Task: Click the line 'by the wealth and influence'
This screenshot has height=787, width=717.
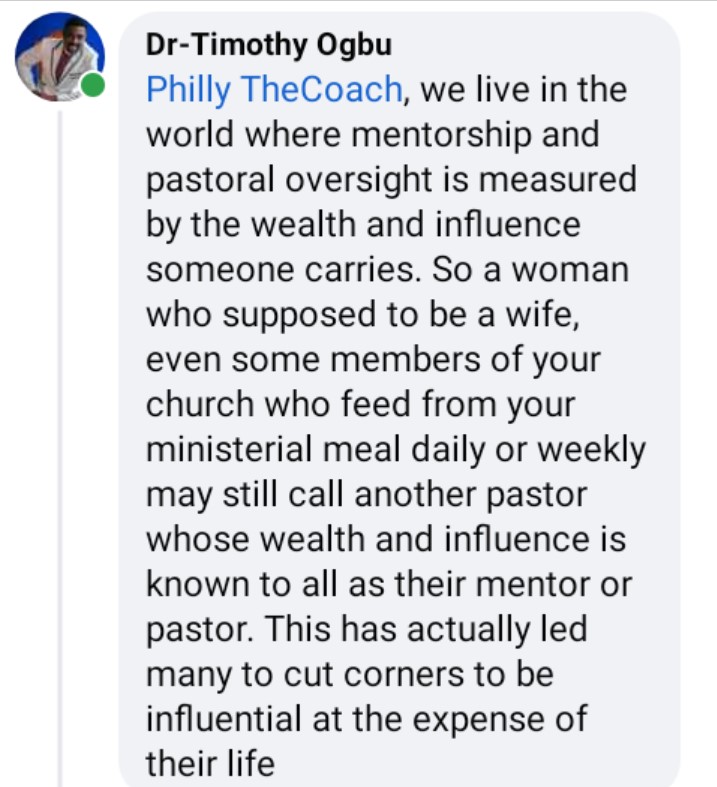Action: tap(363, 225)
